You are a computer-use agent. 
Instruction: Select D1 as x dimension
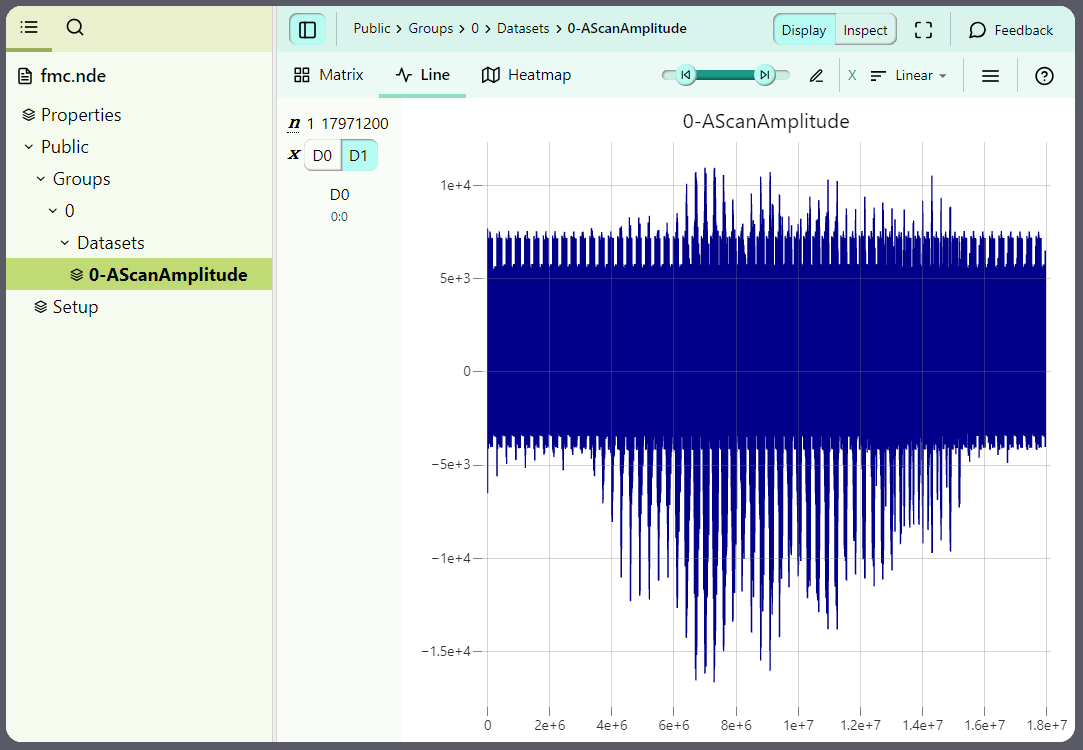tap(358, 156)
